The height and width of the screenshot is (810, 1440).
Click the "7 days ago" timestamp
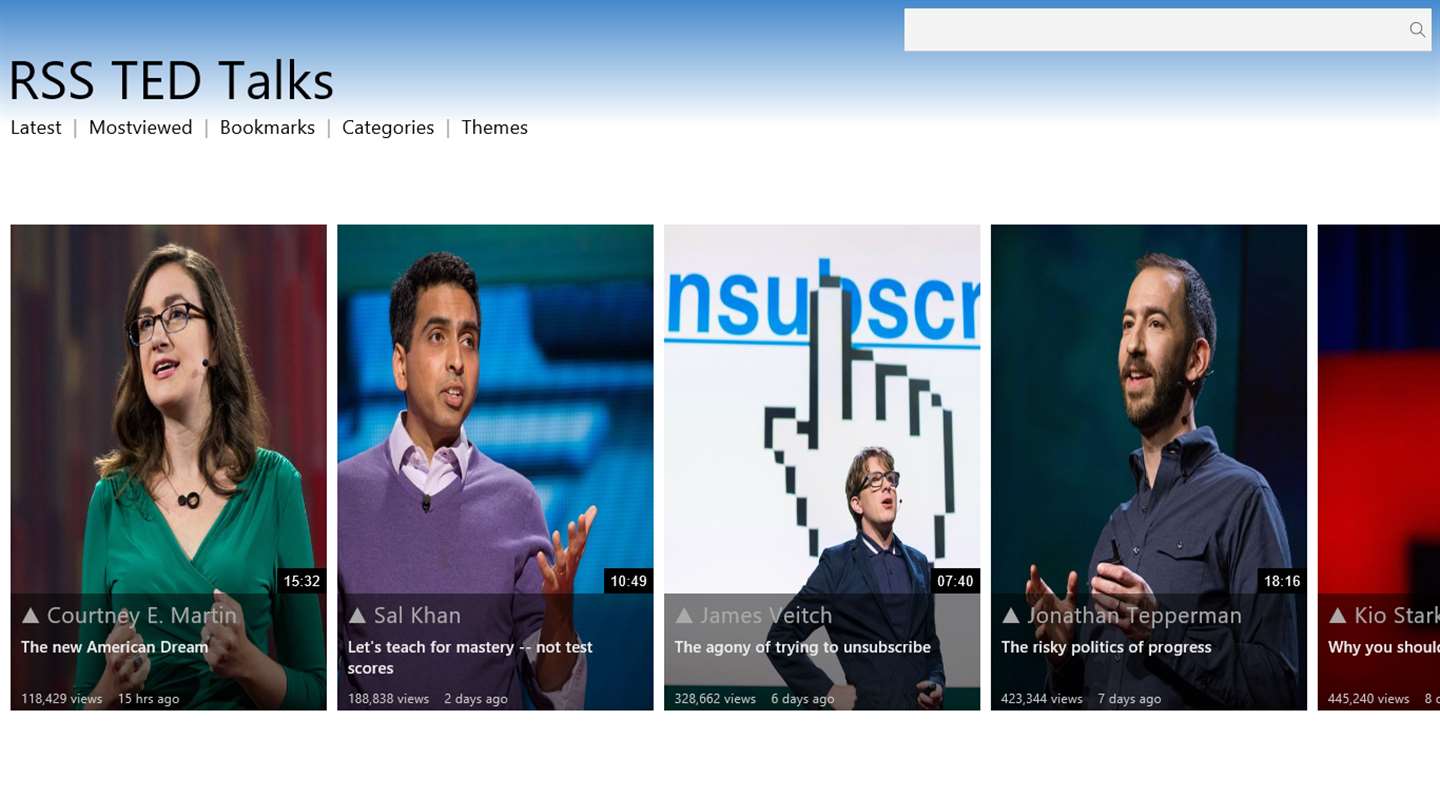coord(1130,699)
